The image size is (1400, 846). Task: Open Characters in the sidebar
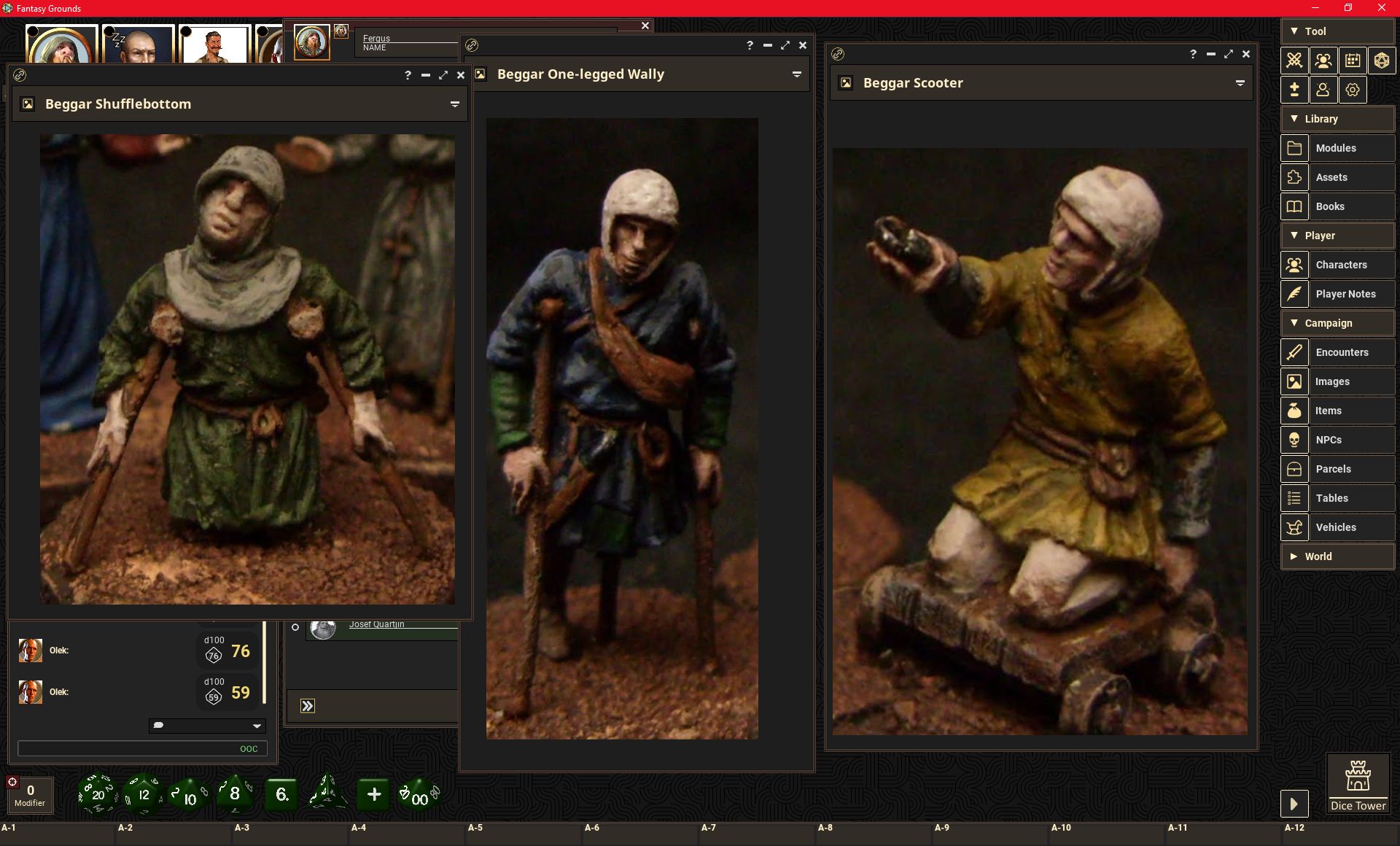click(1337, 265)
